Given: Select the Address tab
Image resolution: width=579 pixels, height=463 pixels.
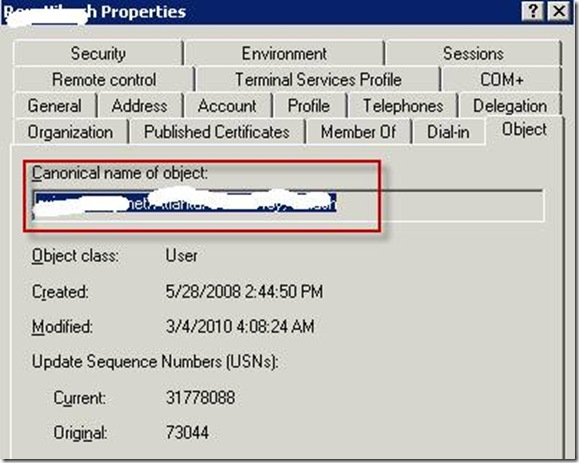Looking at the screenshot, I should (140, 106).
